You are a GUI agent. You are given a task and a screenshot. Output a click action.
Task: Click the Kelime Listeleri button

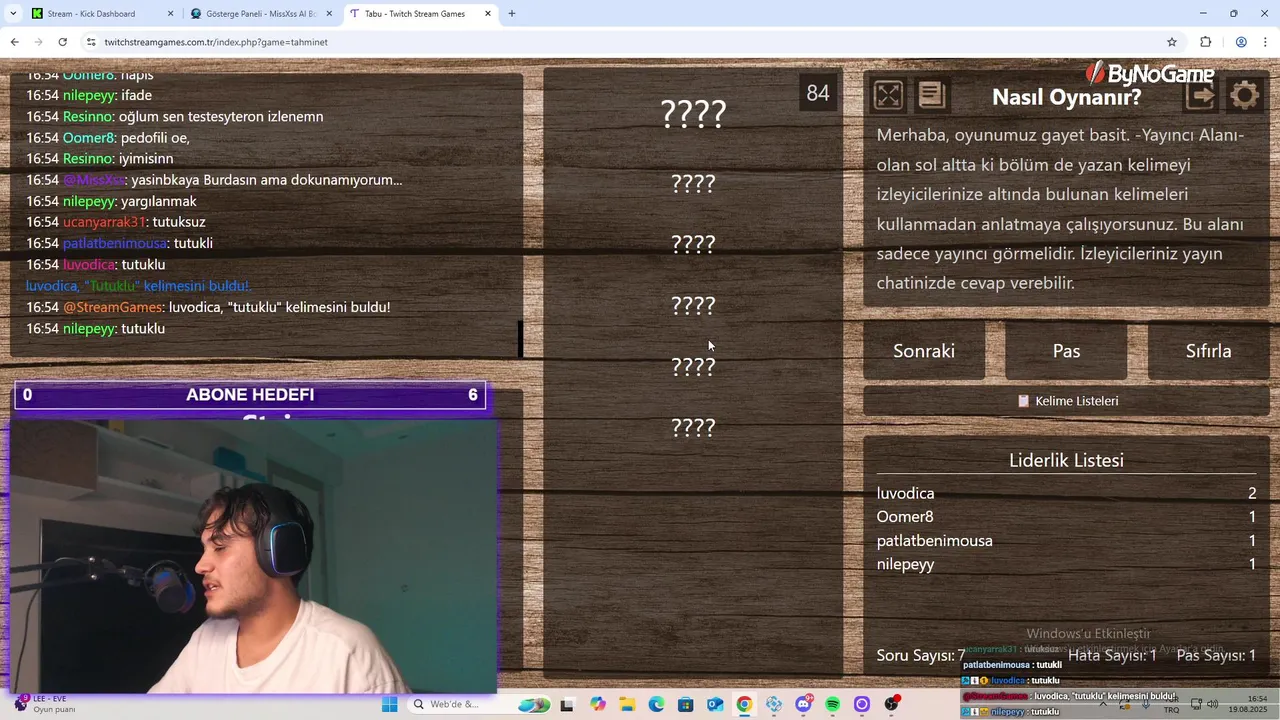click(1066, 401)
